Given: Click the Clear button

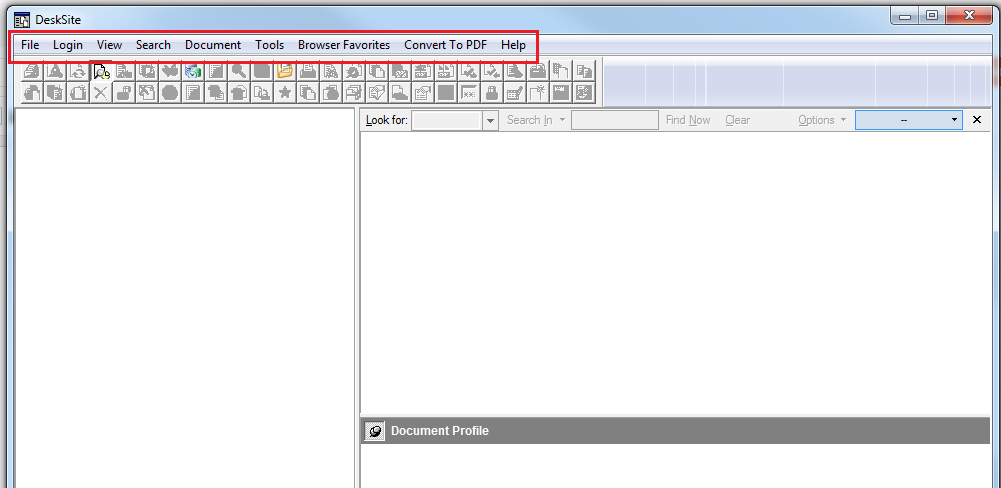Looking at the screenshot, I should (x=737, y=120).
